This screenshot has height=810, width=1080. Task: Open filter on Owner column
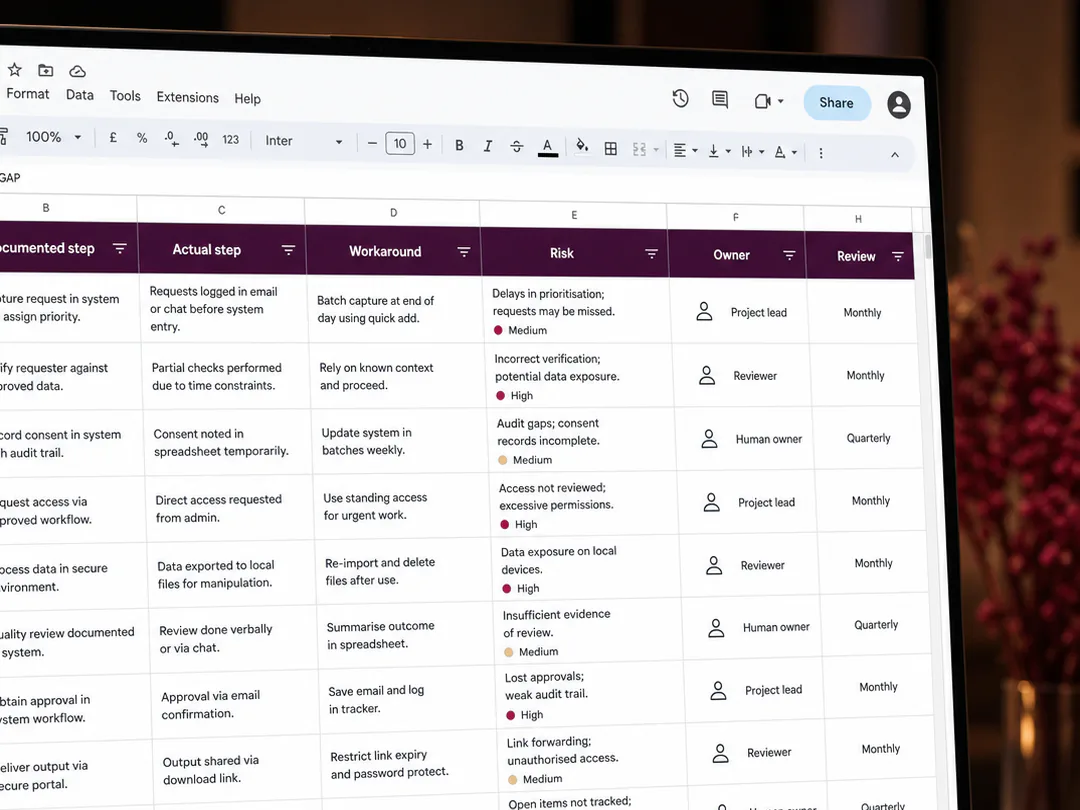[789, 256]
